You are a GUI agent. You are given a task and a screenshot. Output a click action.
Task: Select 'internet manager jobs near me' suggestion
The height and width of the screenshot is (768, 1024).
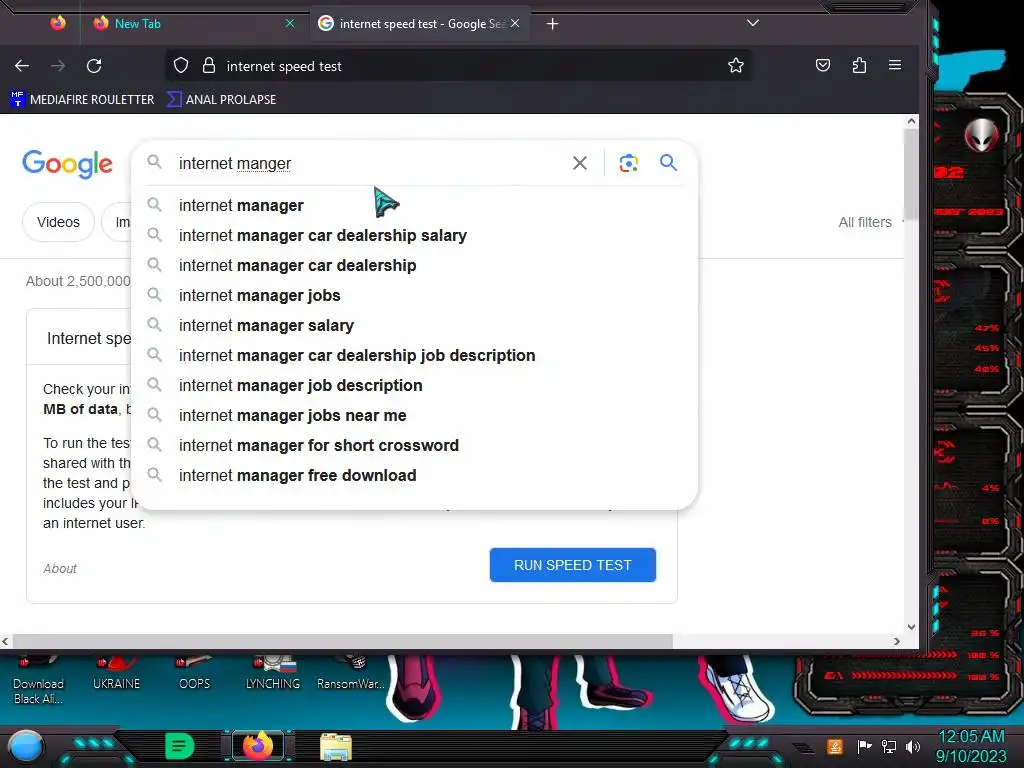click(415, 415)
